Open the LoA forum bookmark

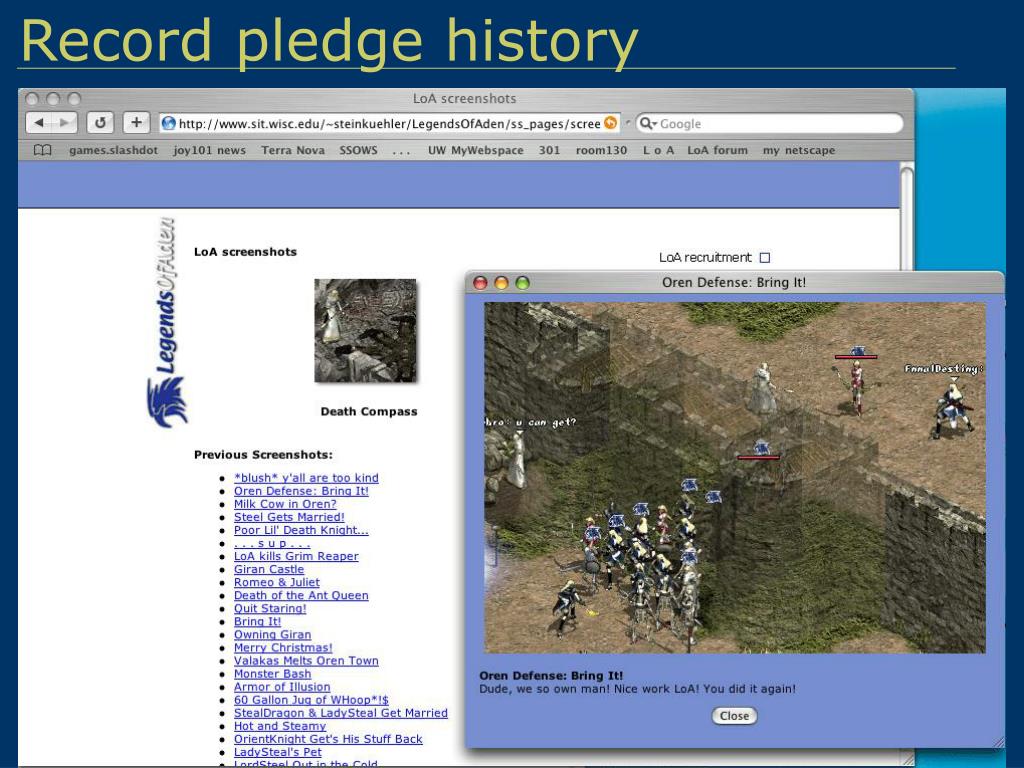click(x=718, y=150)
